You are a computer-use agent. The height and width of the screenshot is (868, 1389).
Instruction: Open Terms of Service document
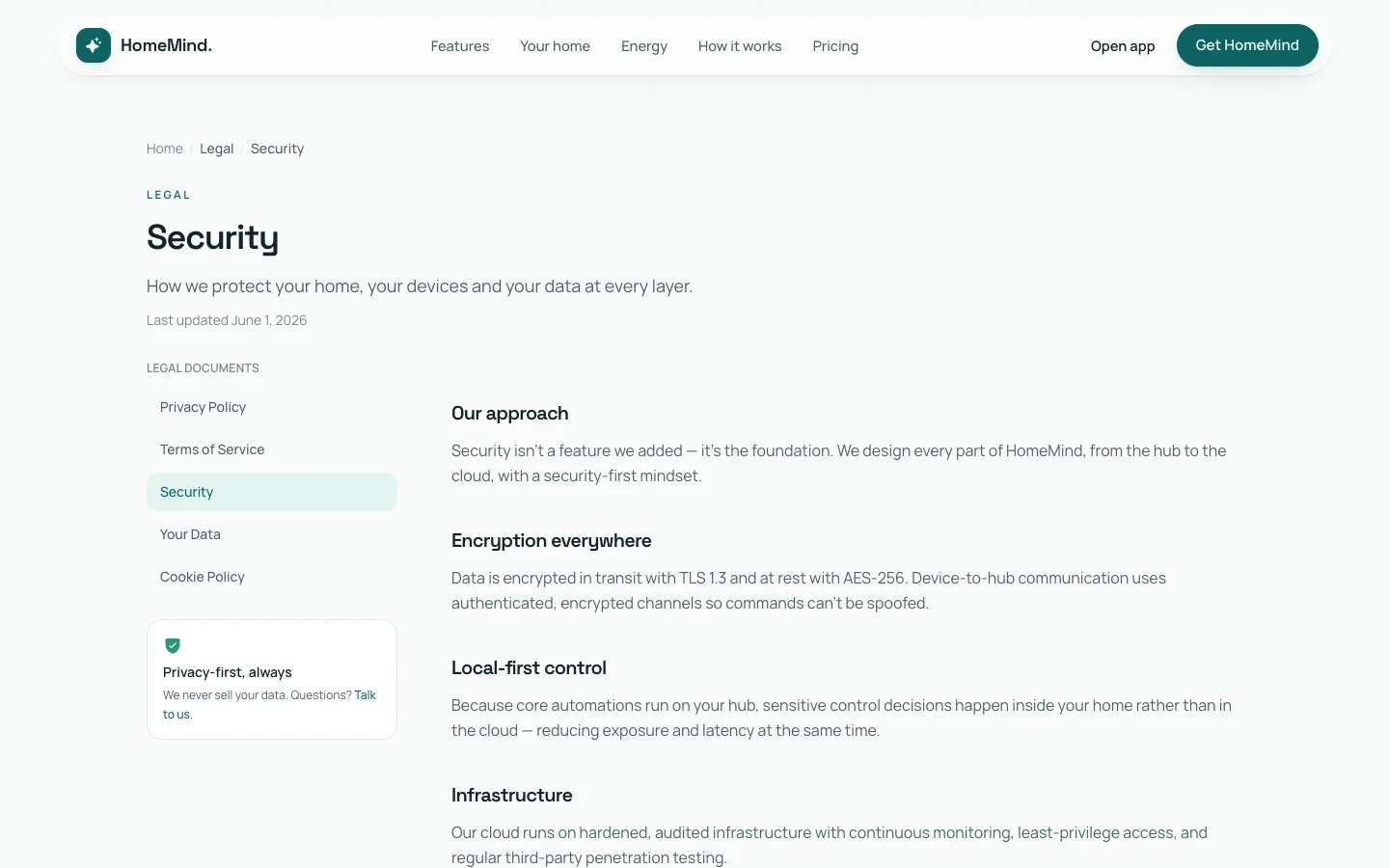point(272,449)
